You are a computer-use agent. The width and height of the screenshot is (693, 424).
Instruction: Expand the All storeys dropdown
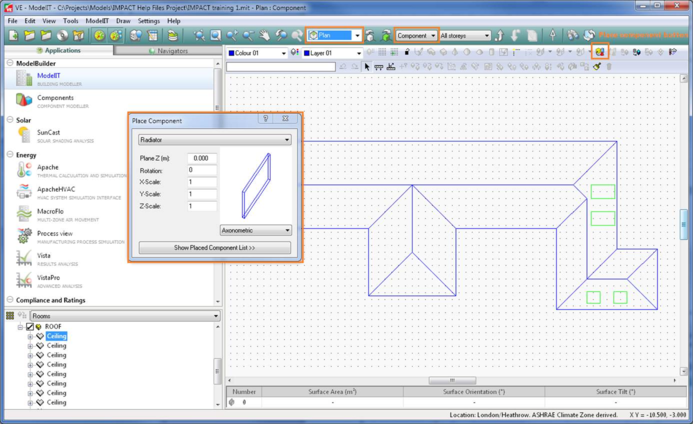[465, 36]
